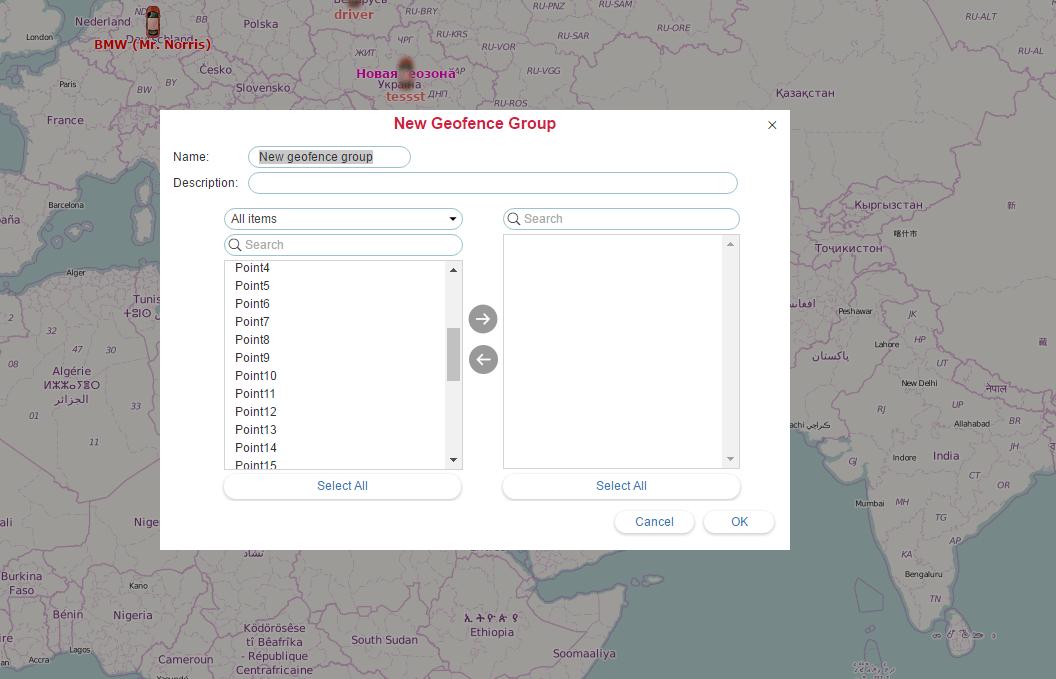Click the empty Description field
1056x679 pixels.
click(492, 182)
